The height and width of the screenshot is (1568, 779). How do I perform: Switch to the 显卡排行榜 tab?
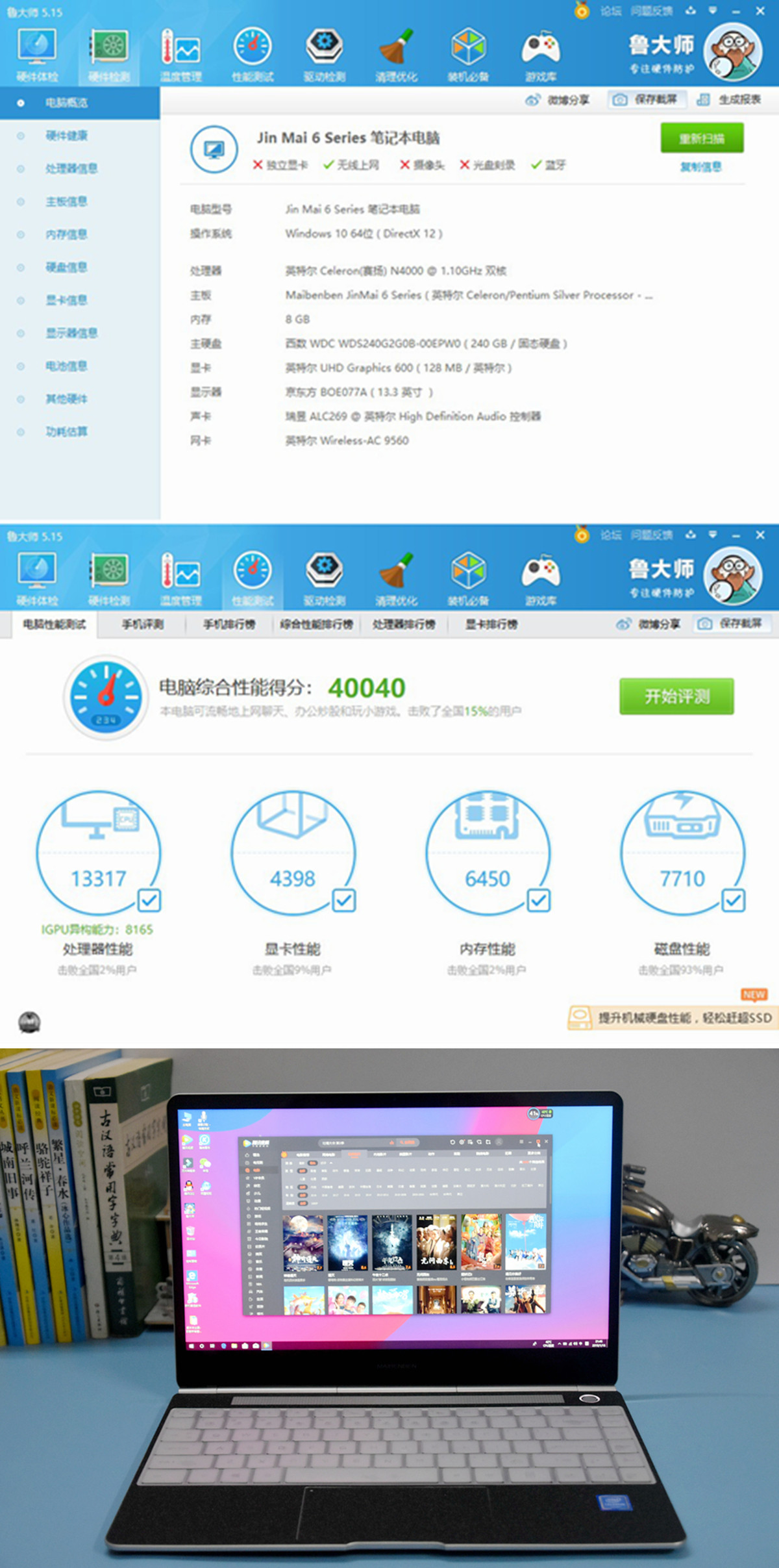[491, 624]
